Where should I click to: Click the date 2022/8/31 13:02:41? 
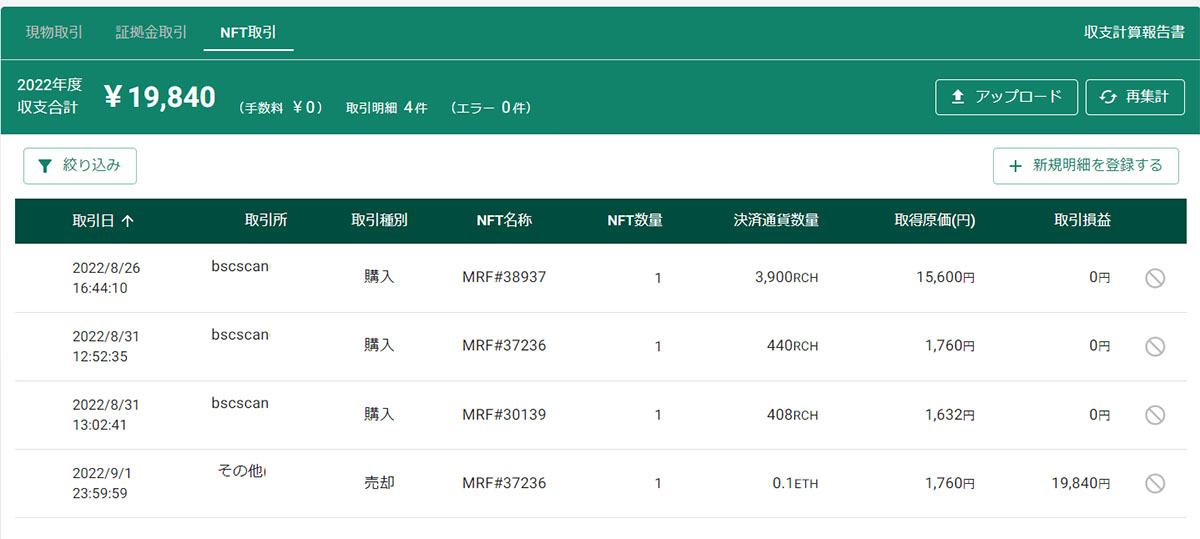106,414
